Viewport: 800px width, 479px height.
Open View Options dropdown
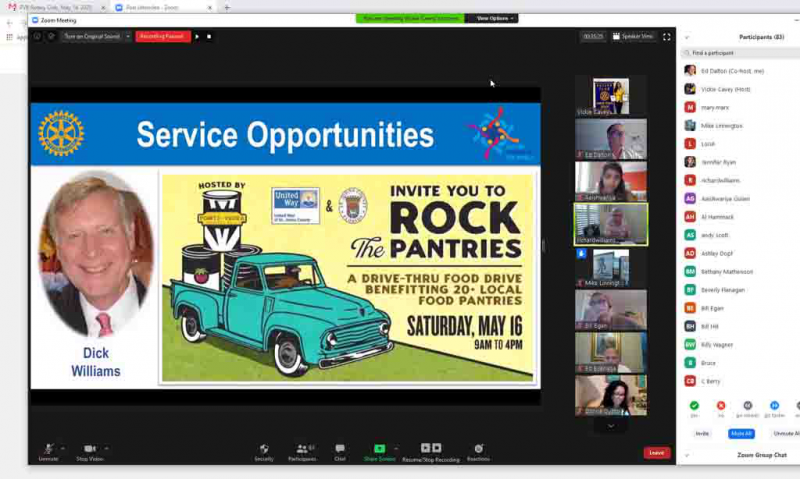click(492, 18)
